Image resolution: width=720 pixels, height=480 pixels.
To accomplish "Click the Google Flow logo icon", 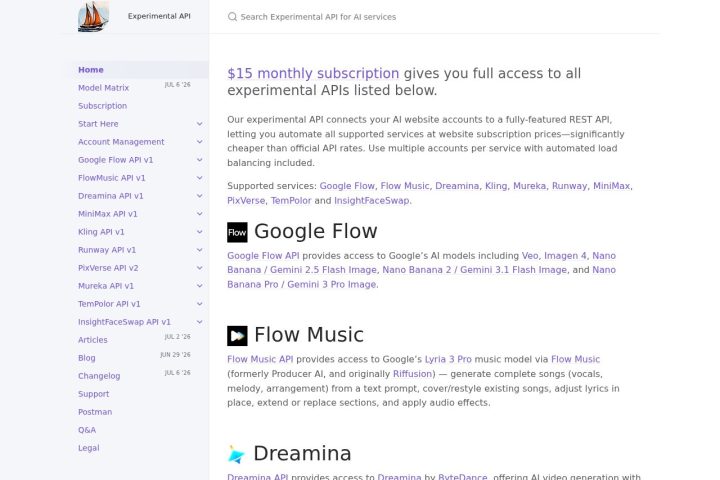I will click(237, 232).
